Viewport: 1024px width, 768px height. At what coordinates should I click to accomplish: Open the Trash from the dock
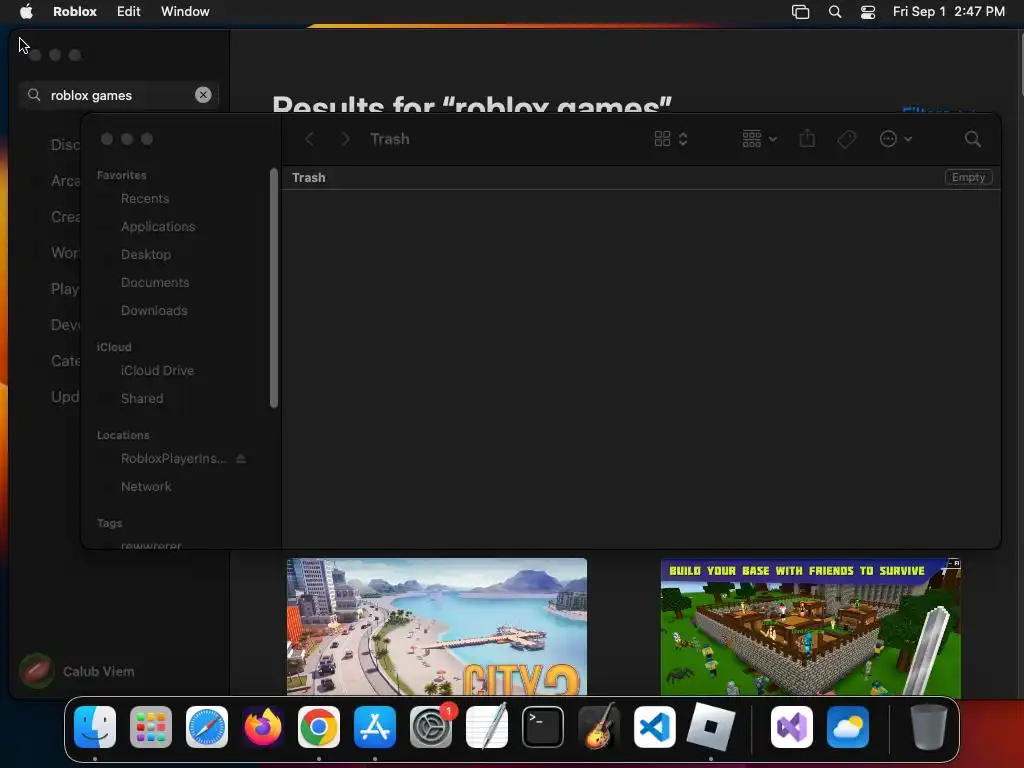929,727
